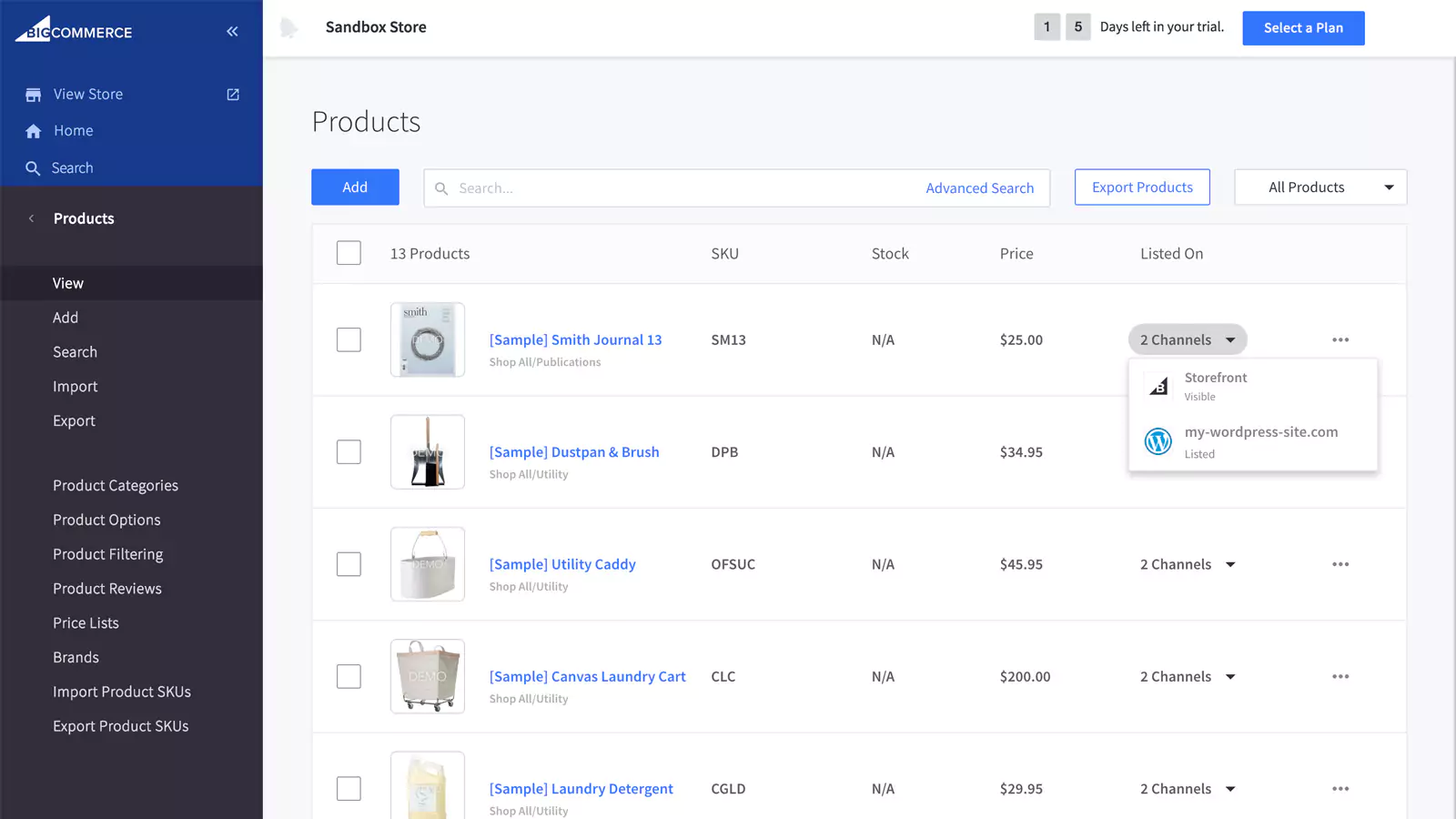1456x819 pixels.
Task: Select Storefront channel entry in popup
Action: pyautogui.click(x=1253, y=387)
